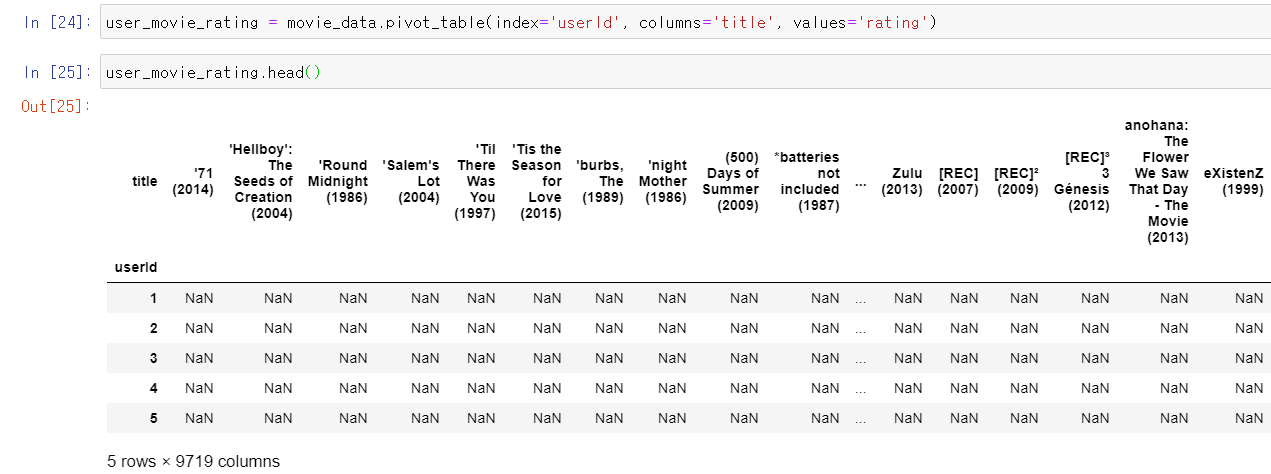Click the Out[25] output prompt
This screenshot has width=1271, height=474.
tap(56, 105)
